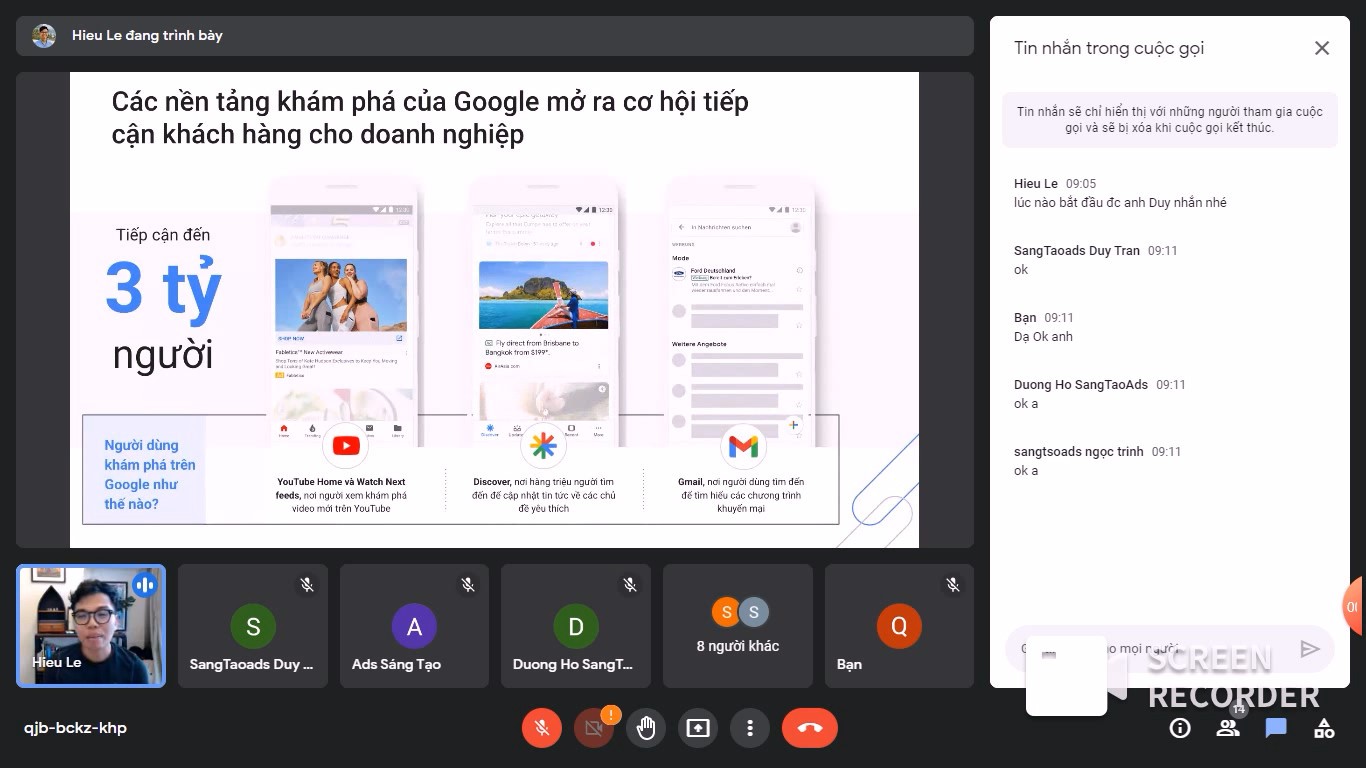Select the SangTaoads Duy participant tile
1366x768 pixels.
(253, 626)
